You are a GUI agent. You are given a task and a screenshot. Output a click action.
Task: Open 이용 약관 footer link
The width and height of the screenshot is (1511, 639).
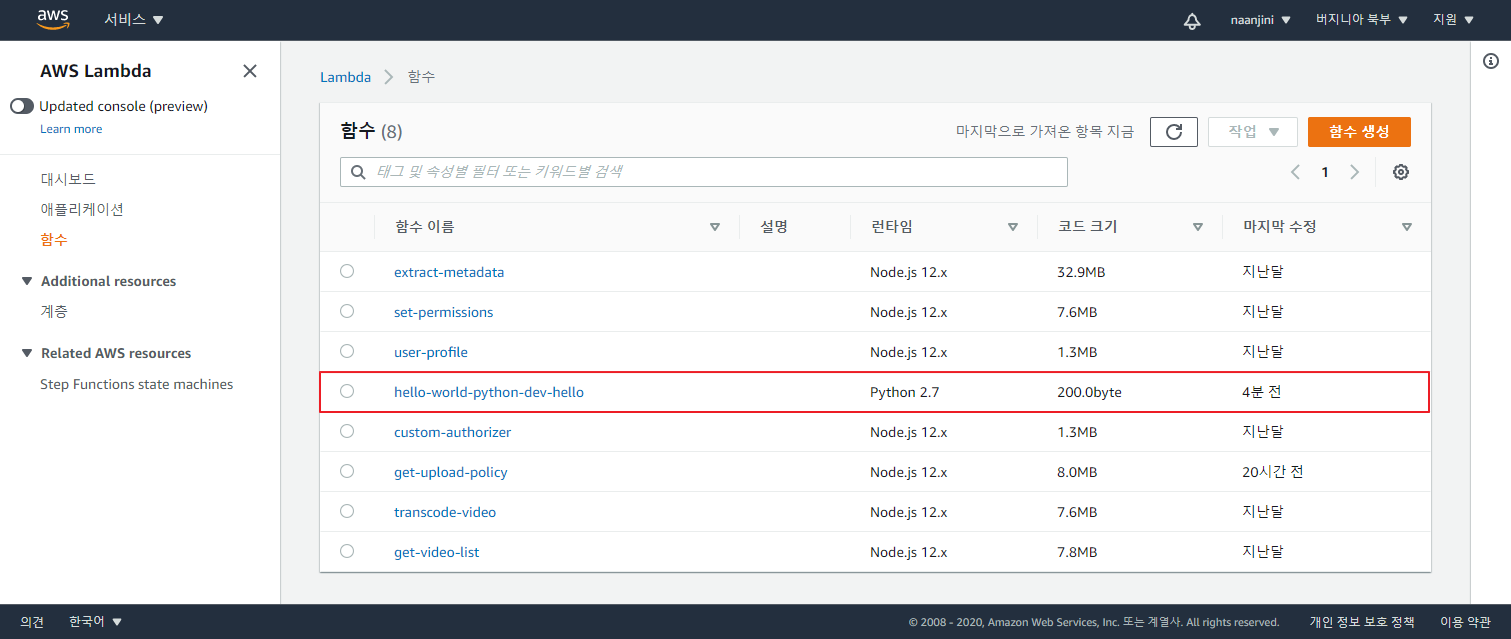click(1465, 622)
